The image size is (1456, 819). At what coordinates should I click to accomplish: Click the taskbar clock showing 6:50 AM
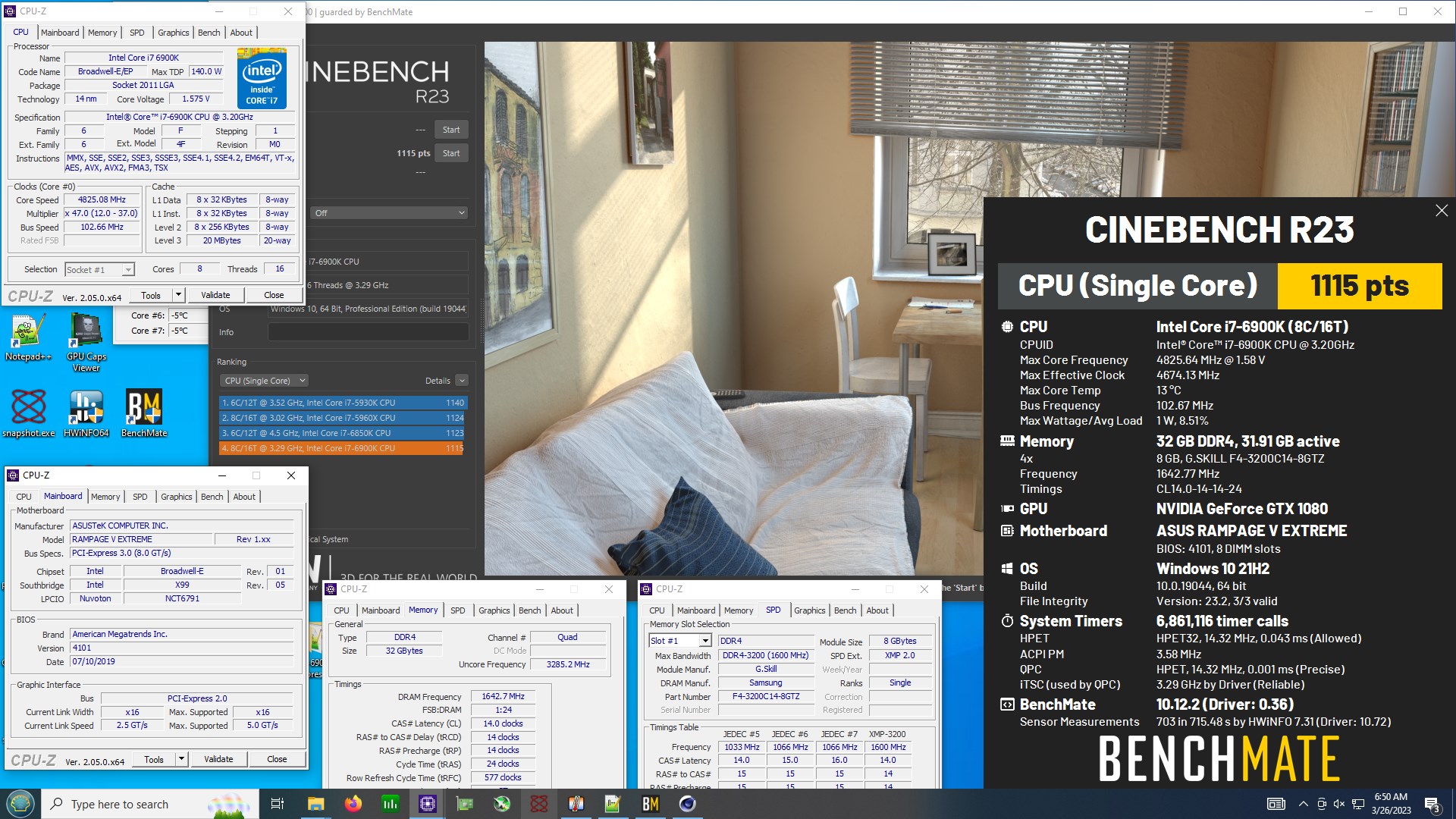coord(1391,804)
